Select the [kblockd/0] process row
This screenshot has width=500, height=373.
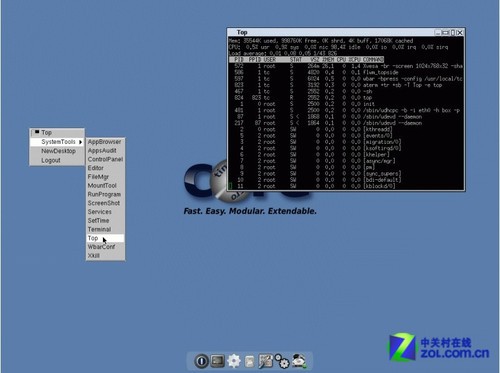coord(346,186)
